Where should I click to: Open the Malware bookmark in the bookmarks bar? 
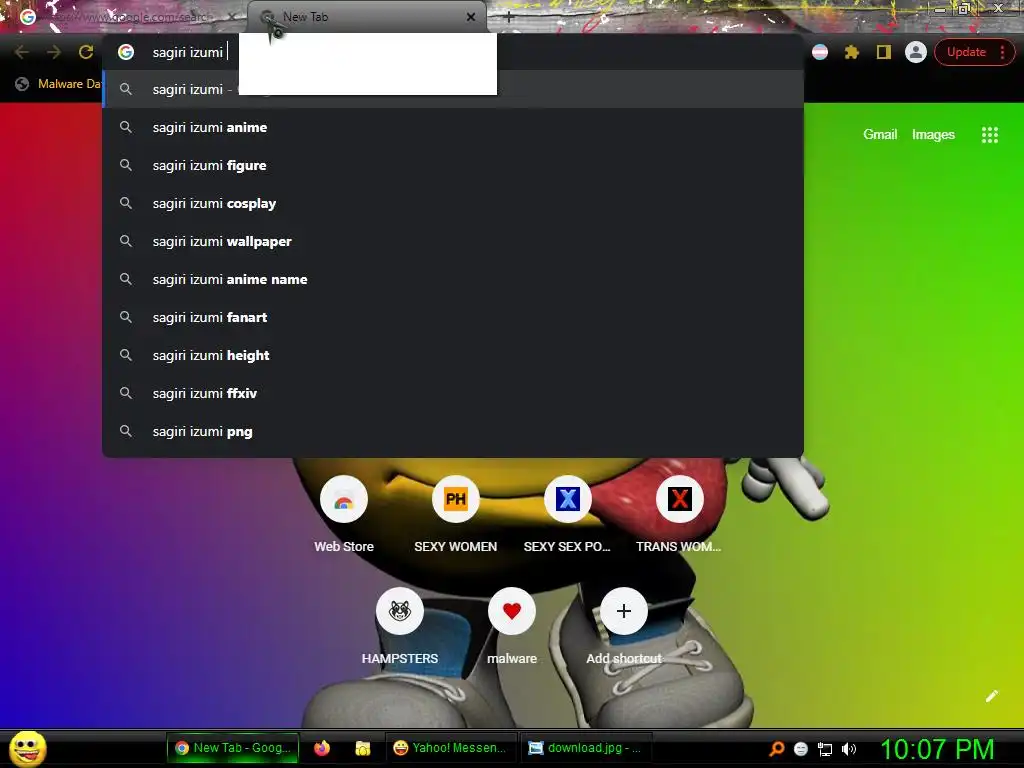57,84
